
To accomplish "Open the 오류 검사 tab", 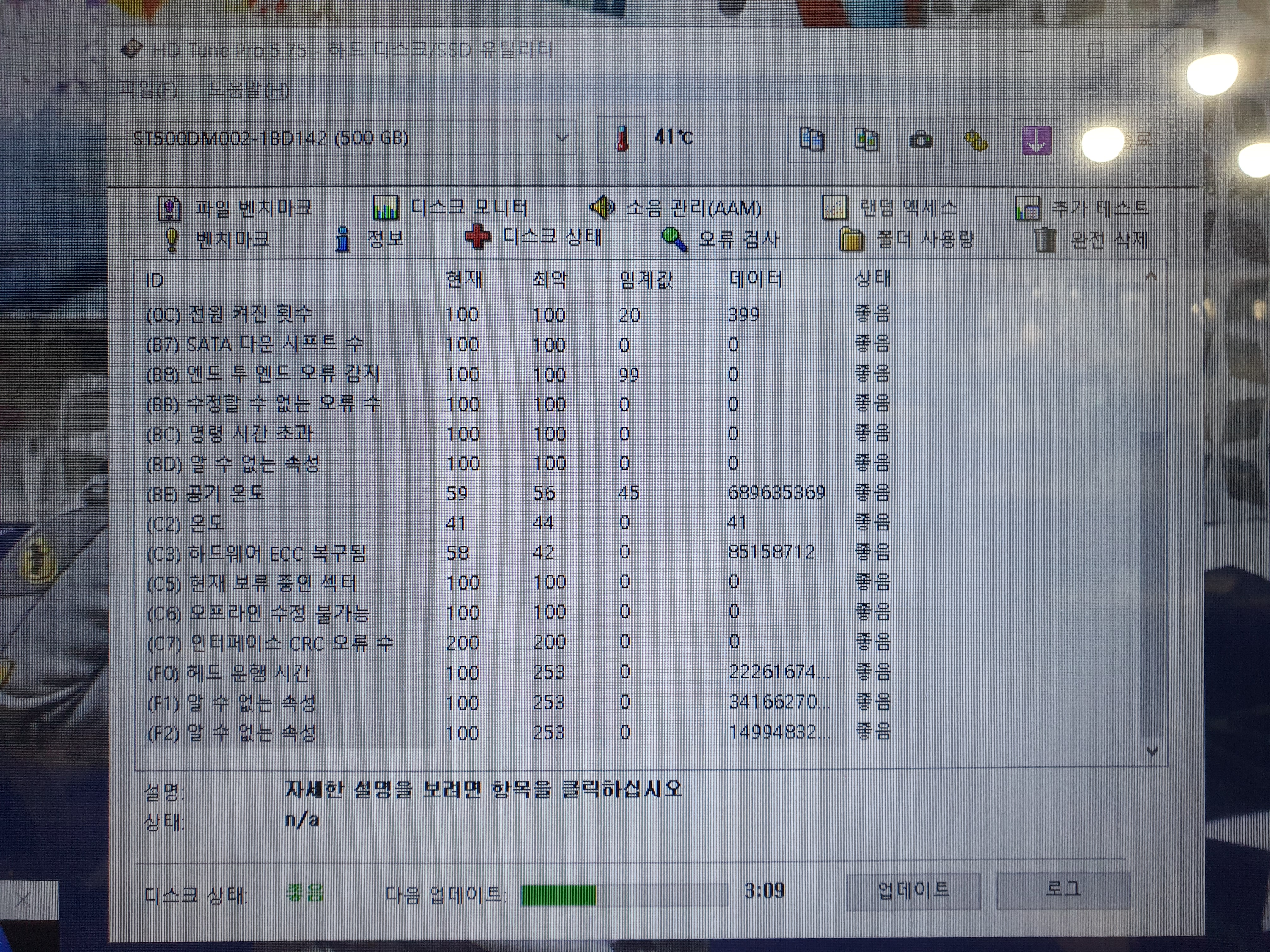I will point(721,239).
